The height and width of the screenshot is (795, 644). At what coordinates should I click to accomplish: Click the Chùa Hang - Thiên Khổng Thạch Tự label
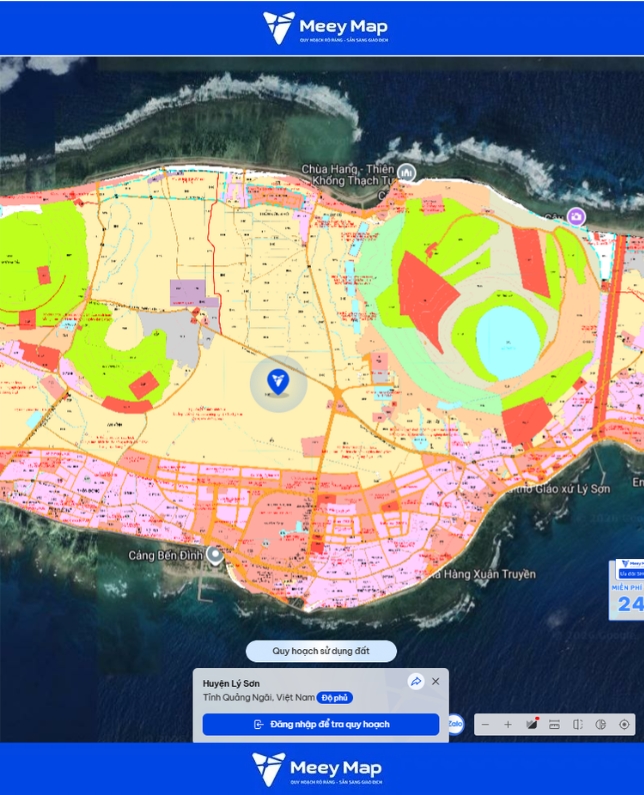[348, 175]
